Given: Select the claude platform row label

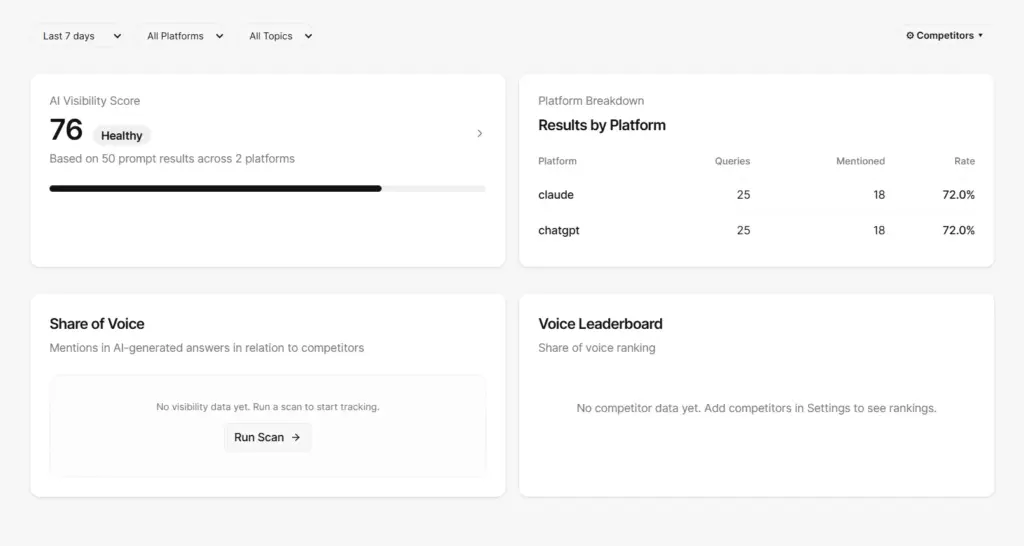Looking at the screenshot, I should (556, 195).
